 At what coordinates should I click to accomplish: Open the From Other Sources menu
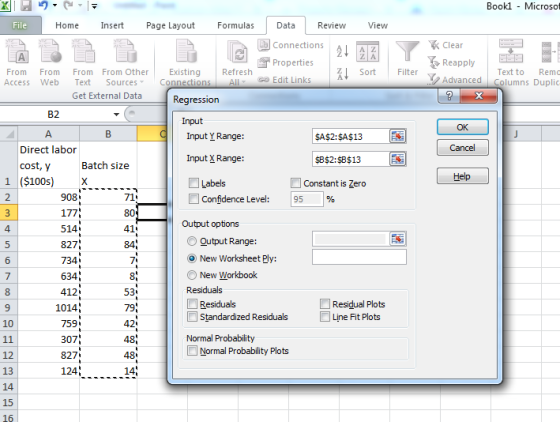[x=125, y=62]
